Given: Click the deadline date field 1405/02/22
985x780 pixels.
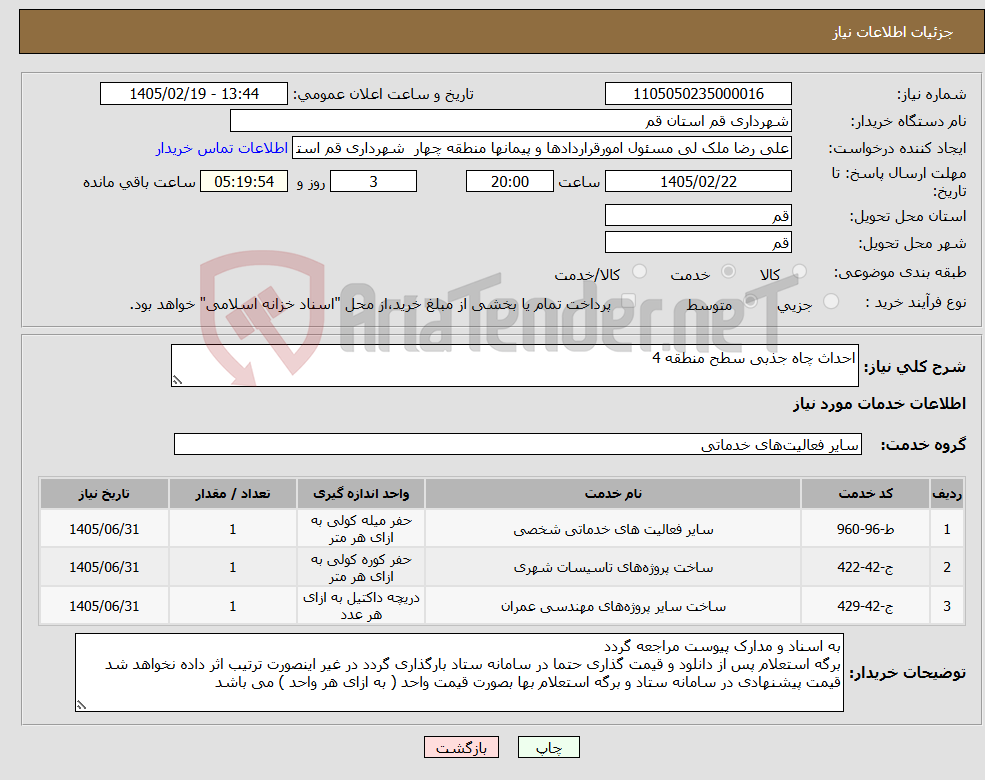Looking at the screenshot, I should pyautogui.click(x=698, y=181).
